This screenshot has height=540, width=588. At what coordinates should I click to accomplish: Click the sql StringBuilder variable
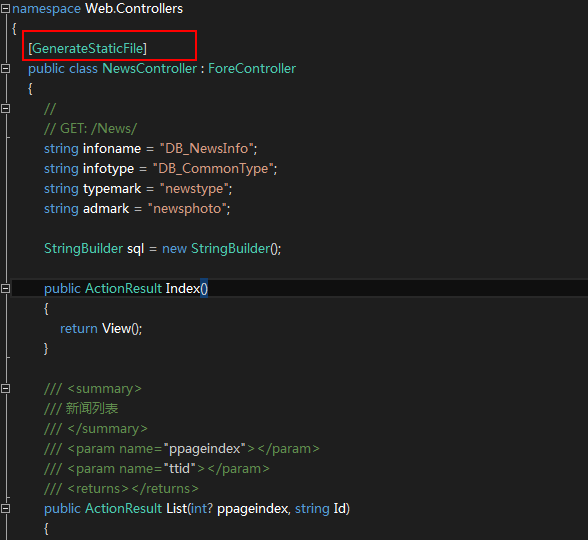click(x=135, y=249)
